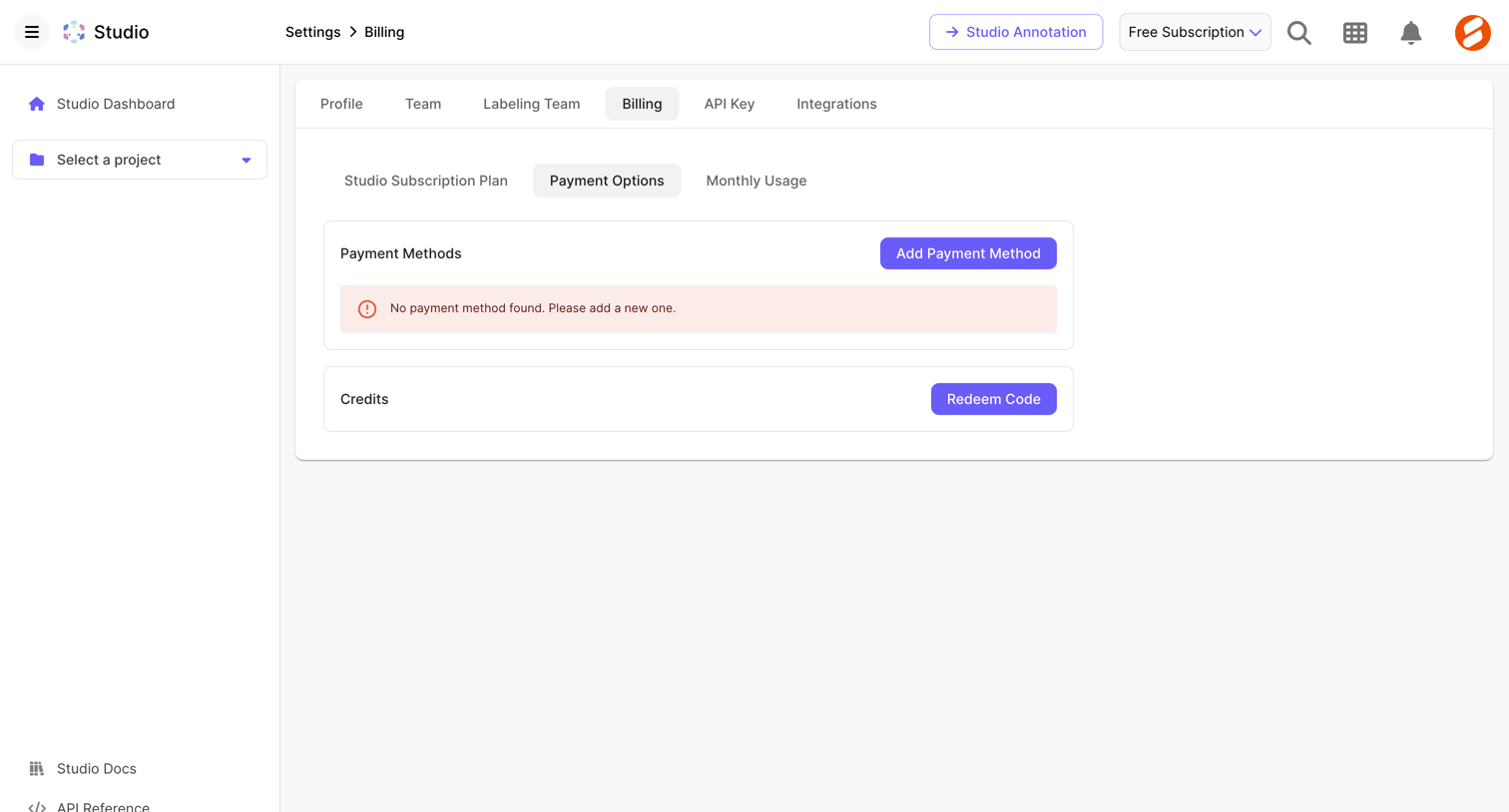Click the Studio logo icon

click(74, 32)
